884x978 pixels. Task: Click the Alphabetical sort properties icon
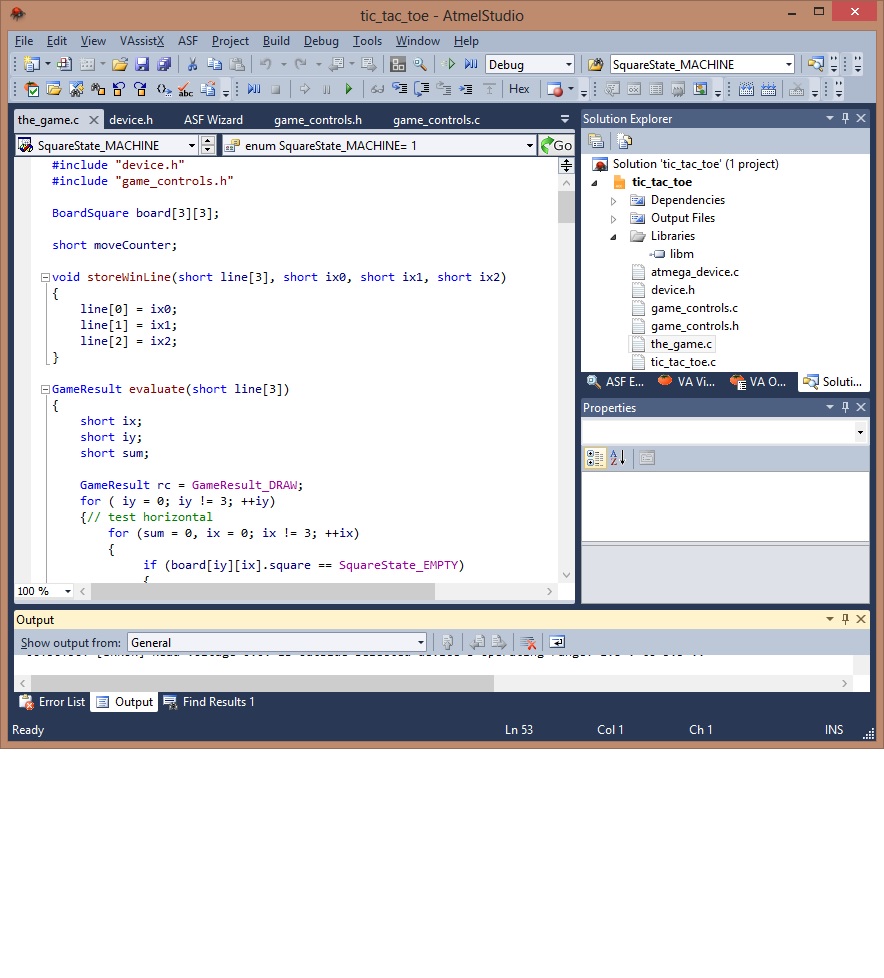coord(618,458)
